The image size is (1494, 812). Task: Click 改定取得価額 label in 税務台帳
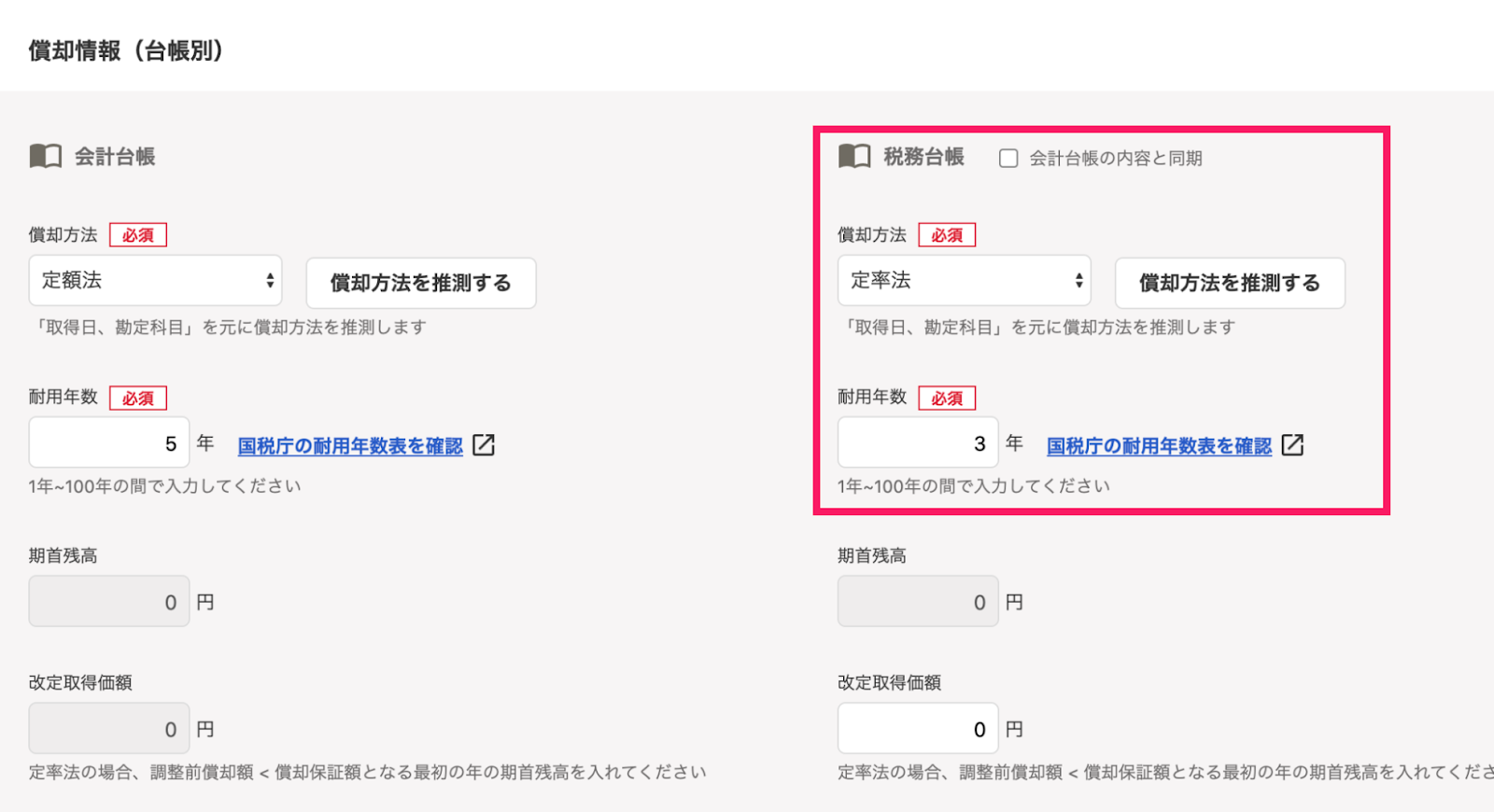889,683
